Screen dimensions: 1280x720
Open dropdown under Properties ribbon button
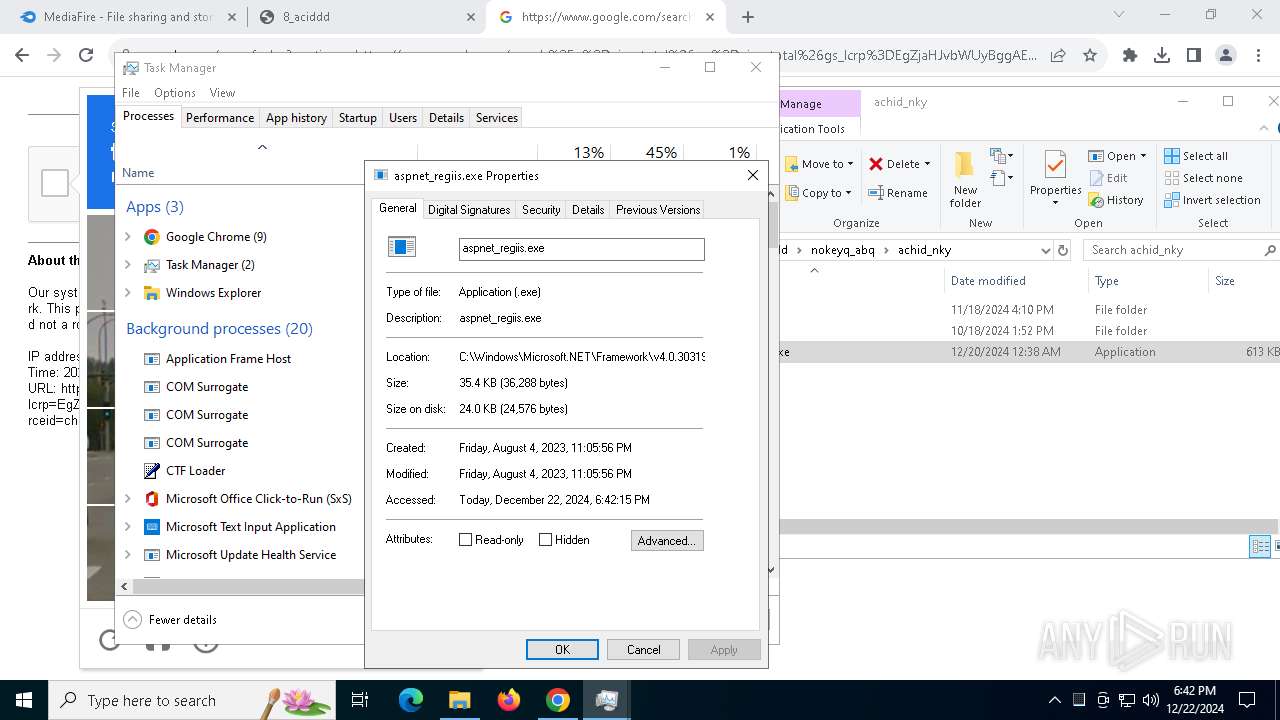[1055, 203]
